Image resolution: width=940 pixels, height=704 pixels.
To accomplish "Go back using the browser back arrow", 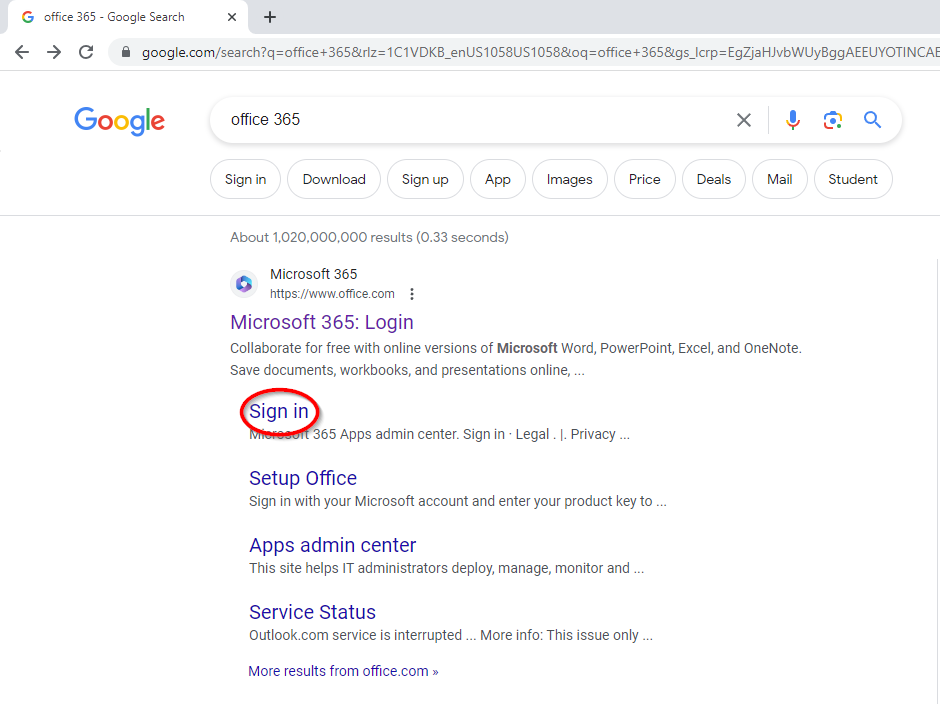I will 22,52.
